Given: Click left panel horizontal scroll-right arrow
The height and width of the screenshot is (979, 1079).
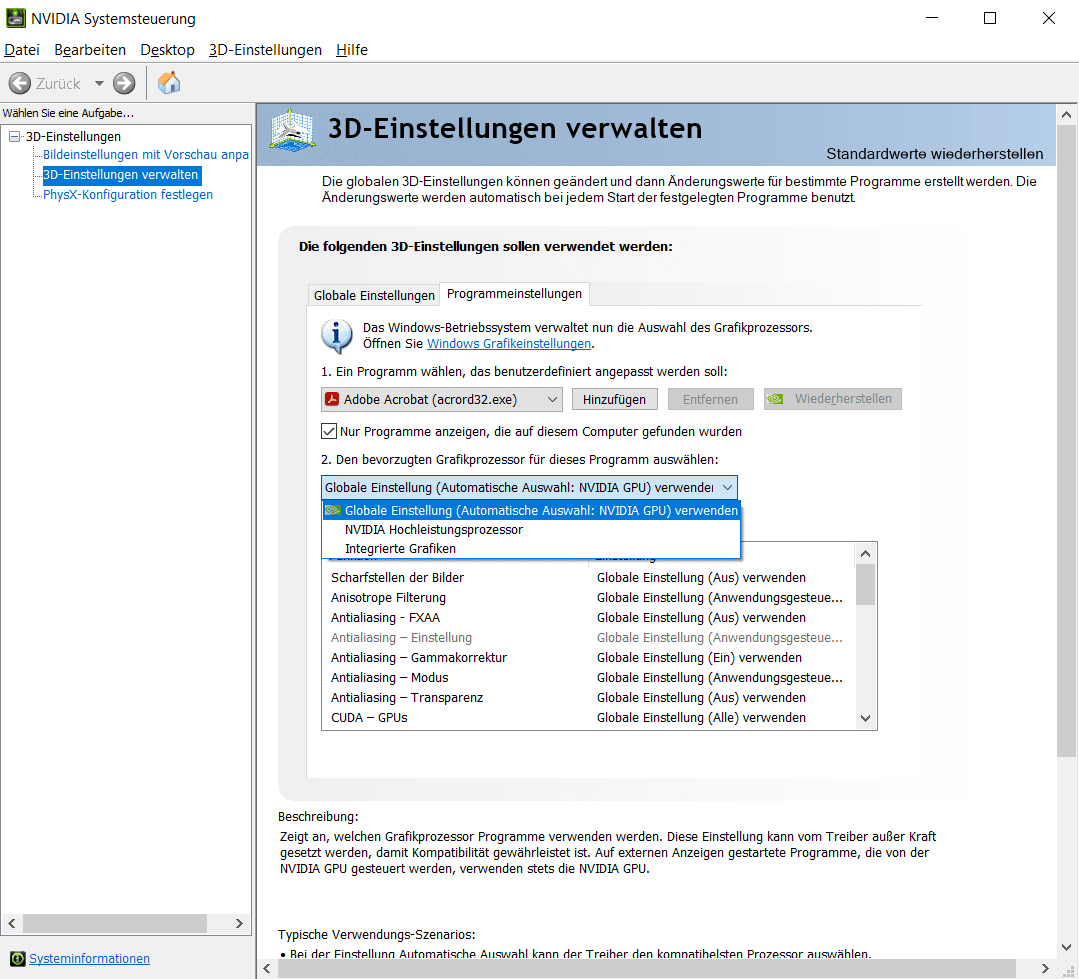Looking at the screenshot, I should [x=239, y=923].
